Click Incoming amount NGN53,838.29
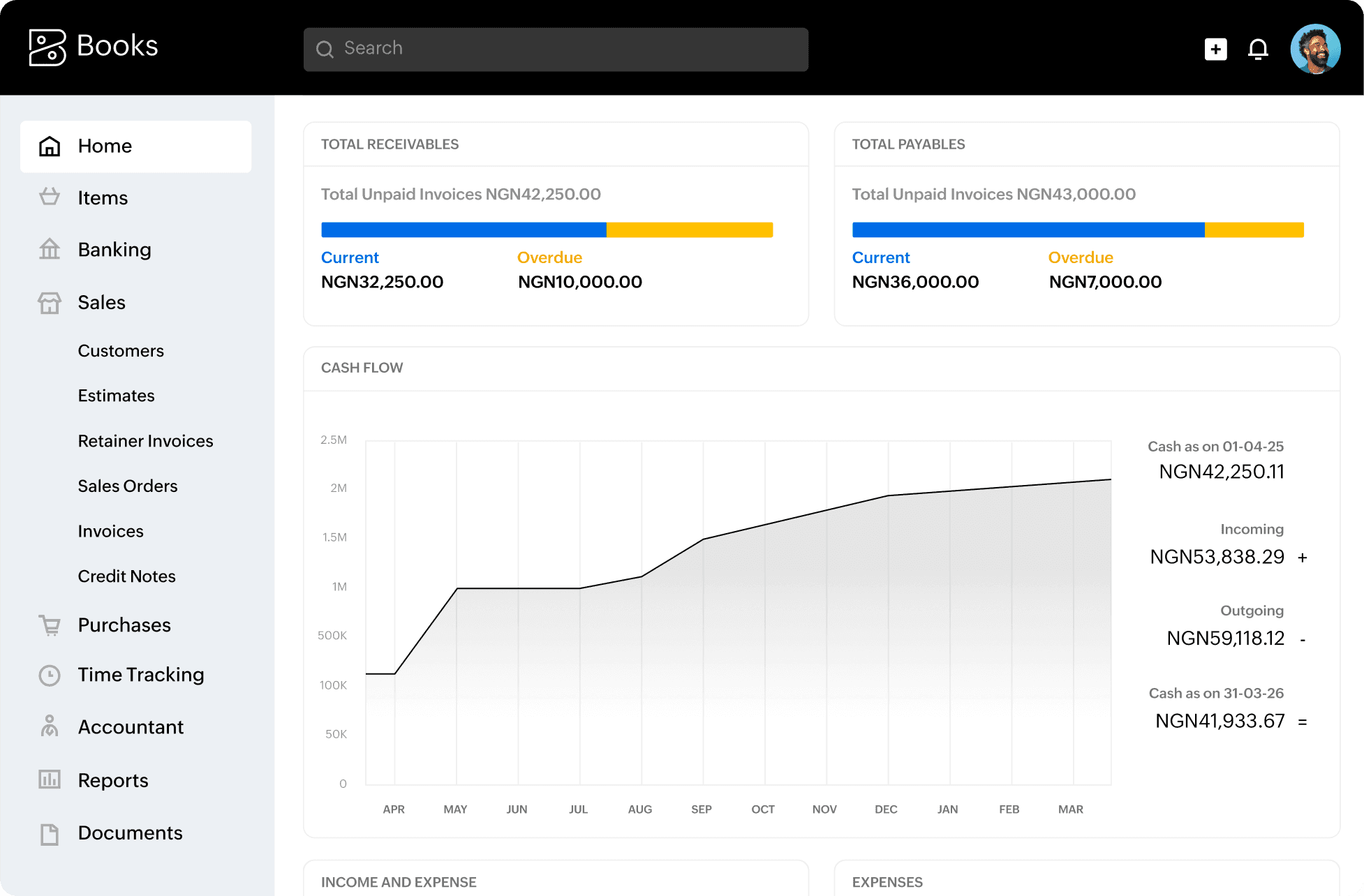 click(1217, 557)
